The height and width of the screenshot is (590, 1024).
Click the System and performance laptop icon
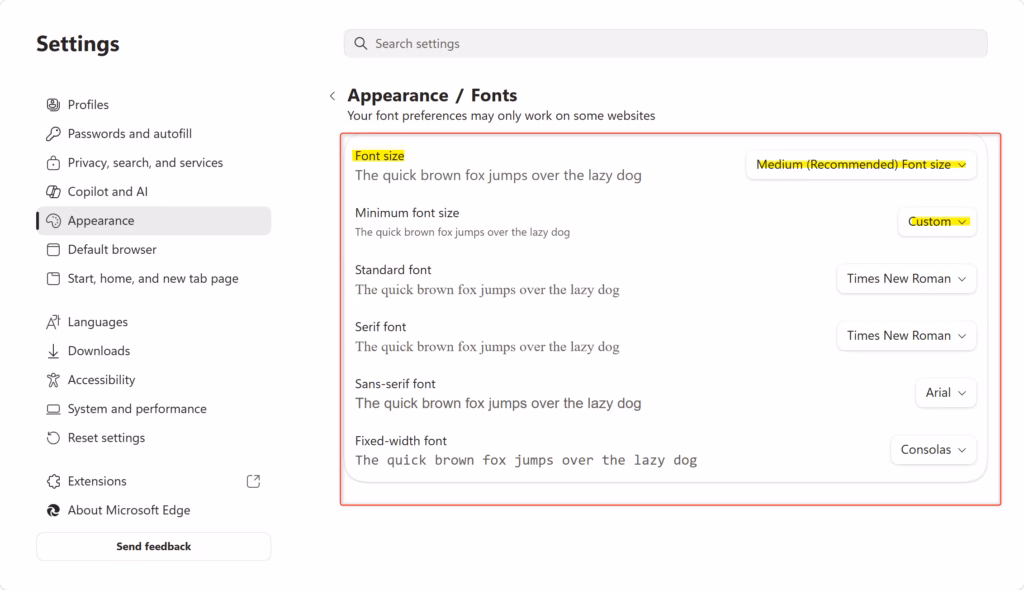coord(53,409)
